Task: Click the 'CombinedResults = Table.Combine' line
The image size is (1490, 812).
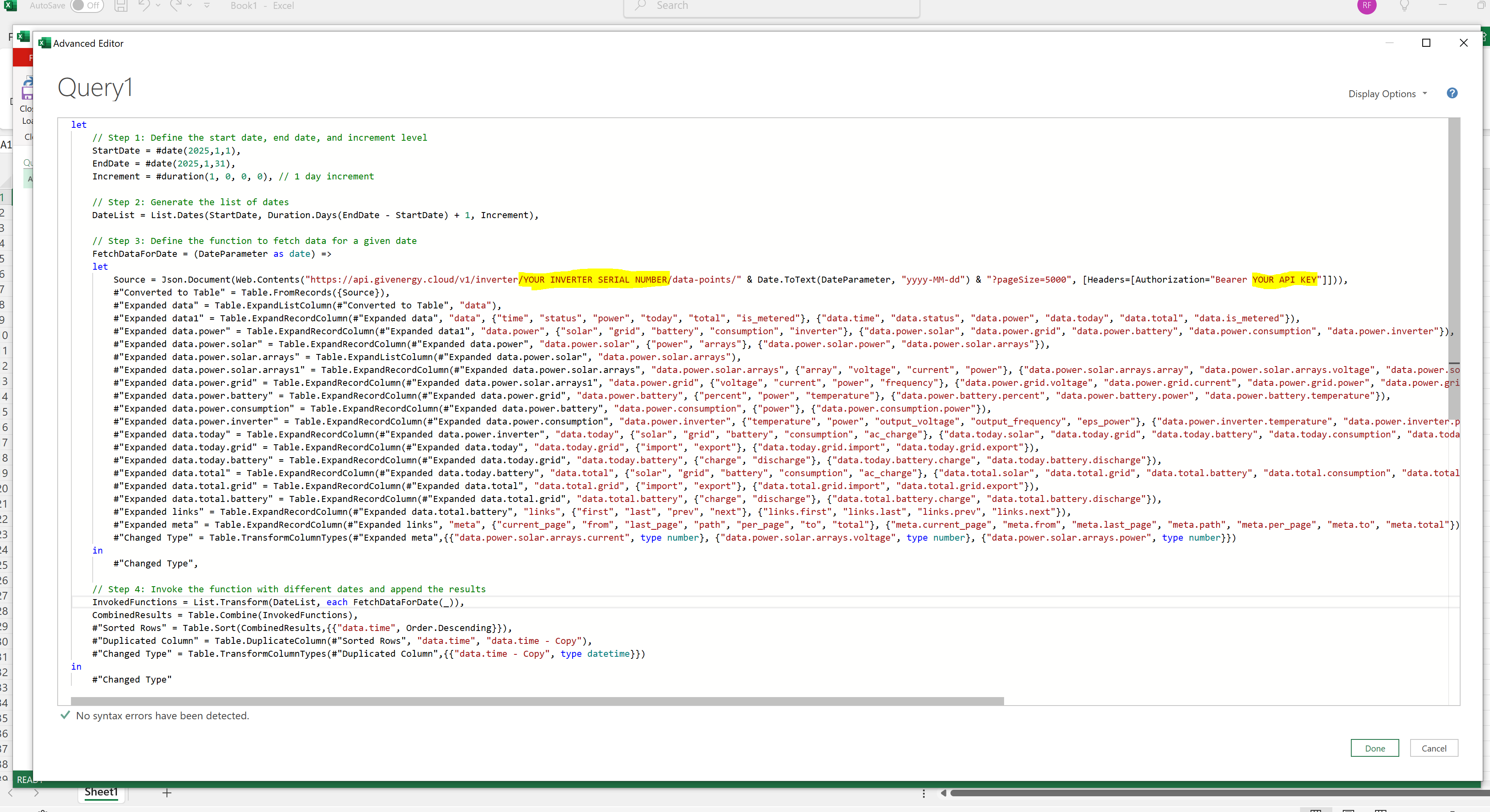Action: tap(225, 615)
